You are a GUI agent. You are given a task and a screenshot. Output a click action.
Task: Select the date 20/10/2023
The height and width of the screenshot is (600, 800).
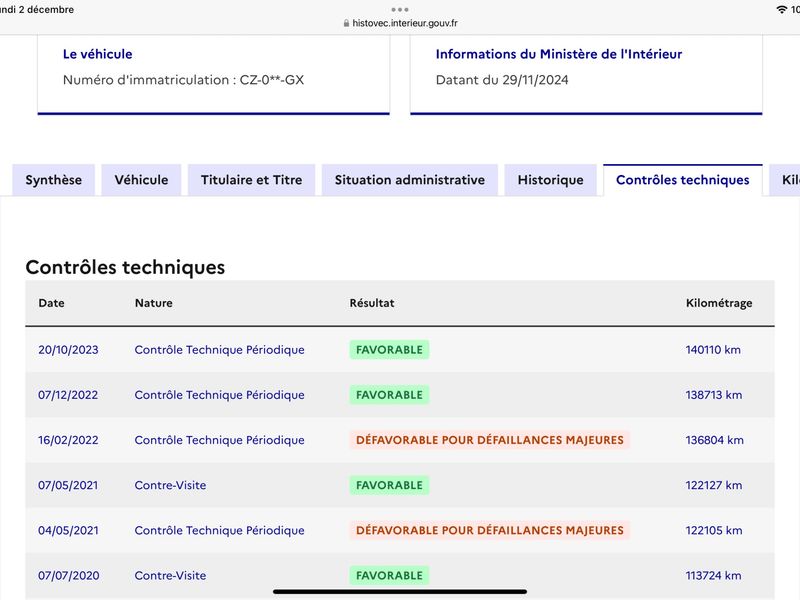pos(68,350)
